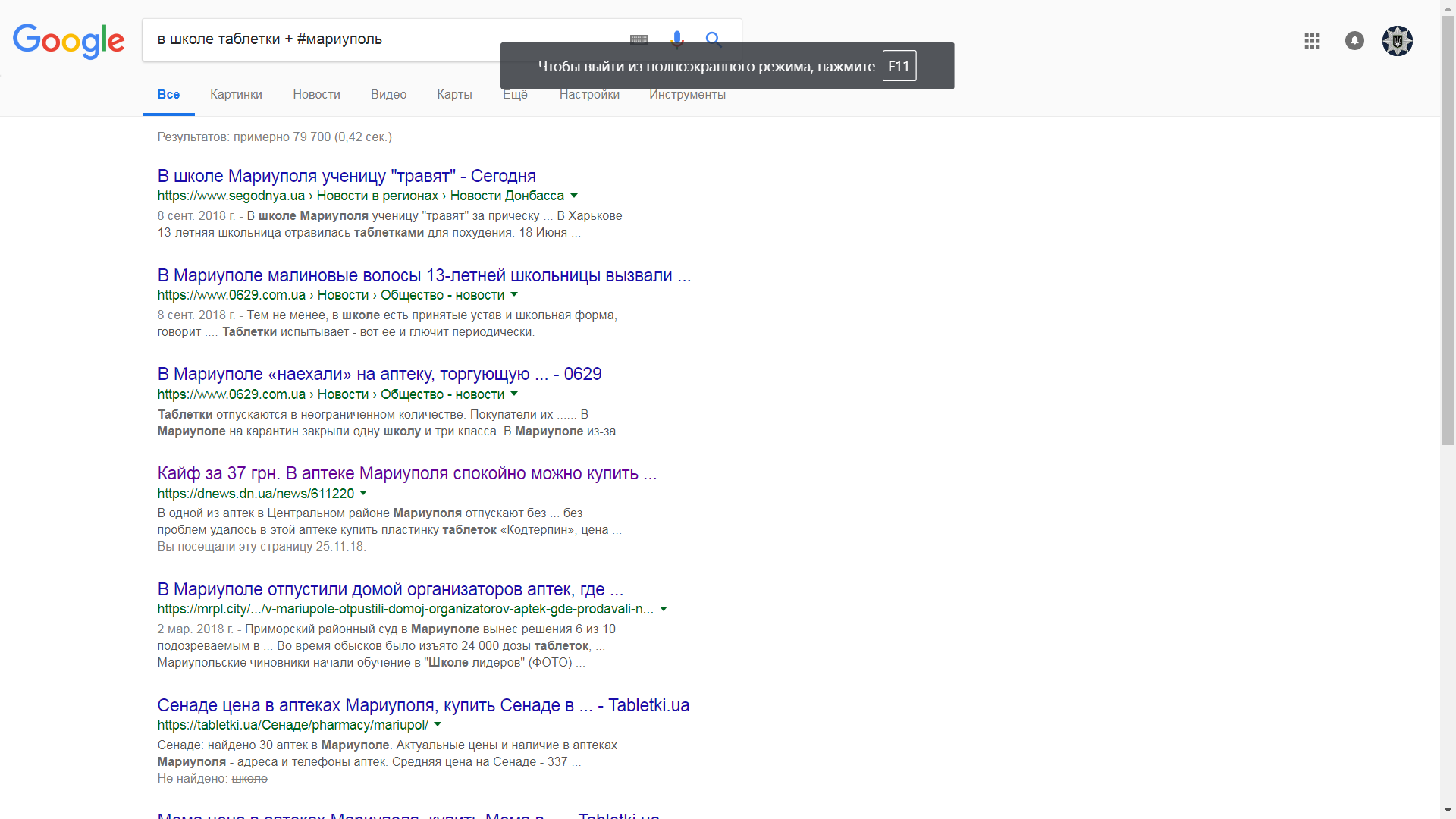Click the Google logo

[x=68, y=40]
